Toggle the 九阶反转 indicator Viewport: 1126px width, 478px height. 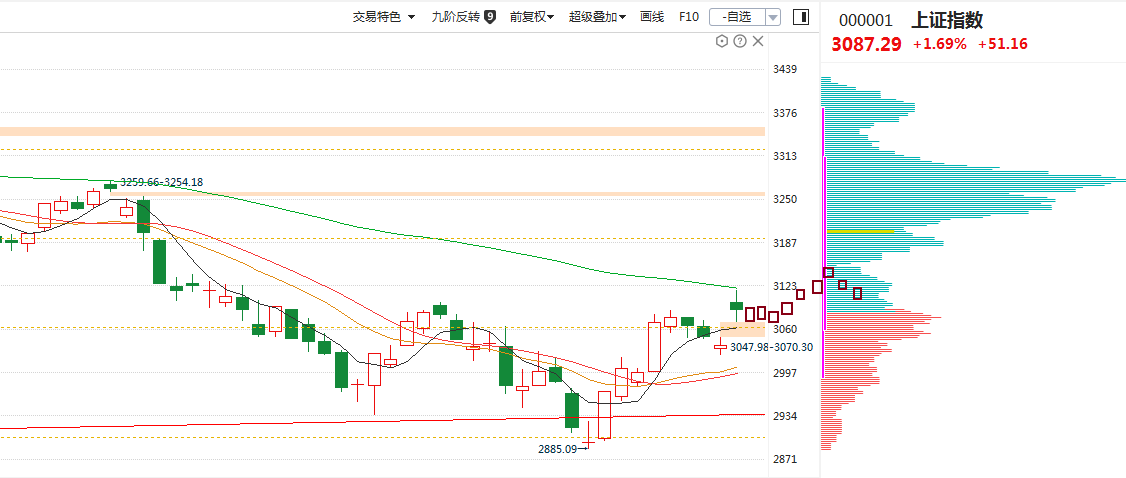[x=455, y=17]
